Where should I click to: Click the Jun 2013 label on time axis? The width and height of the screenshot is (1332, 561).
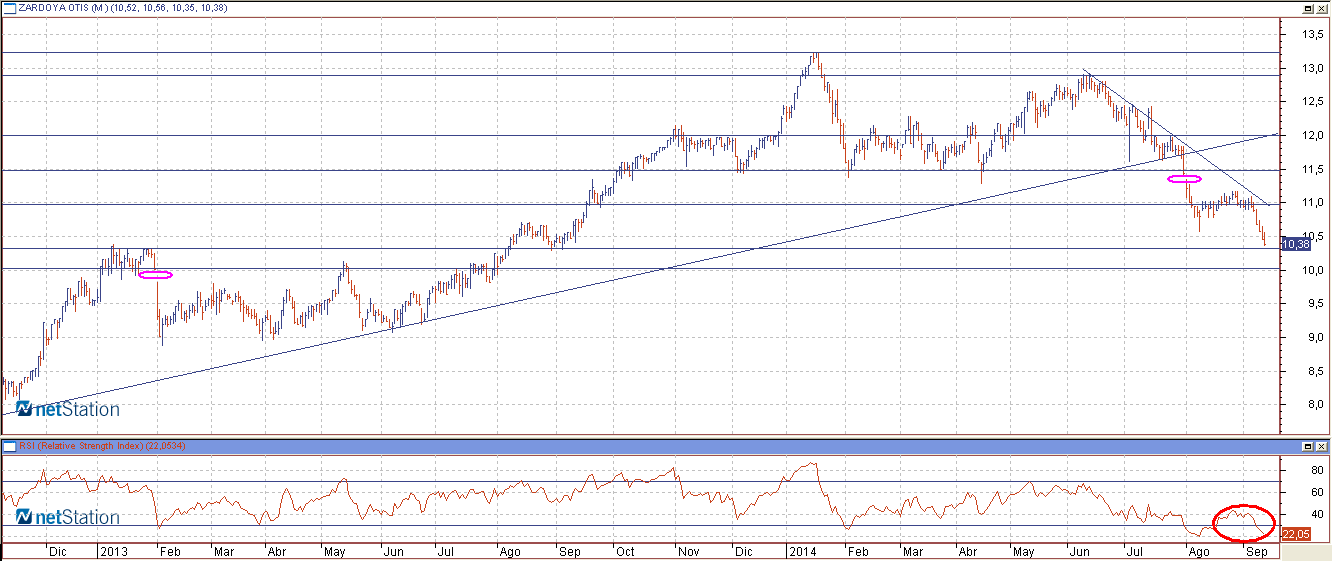(x=394, y=552)
